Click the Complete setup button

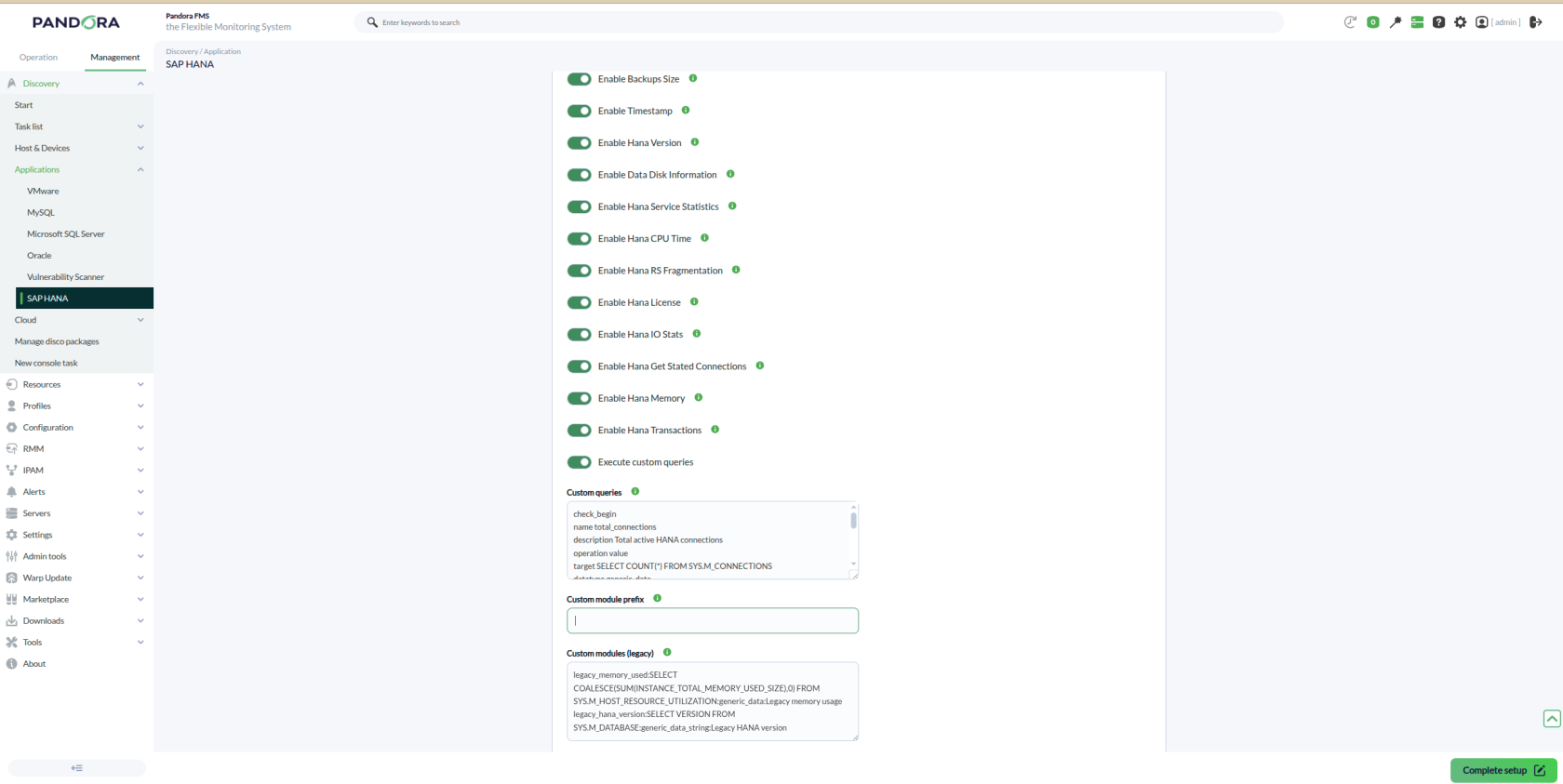tap(1503, 770)
